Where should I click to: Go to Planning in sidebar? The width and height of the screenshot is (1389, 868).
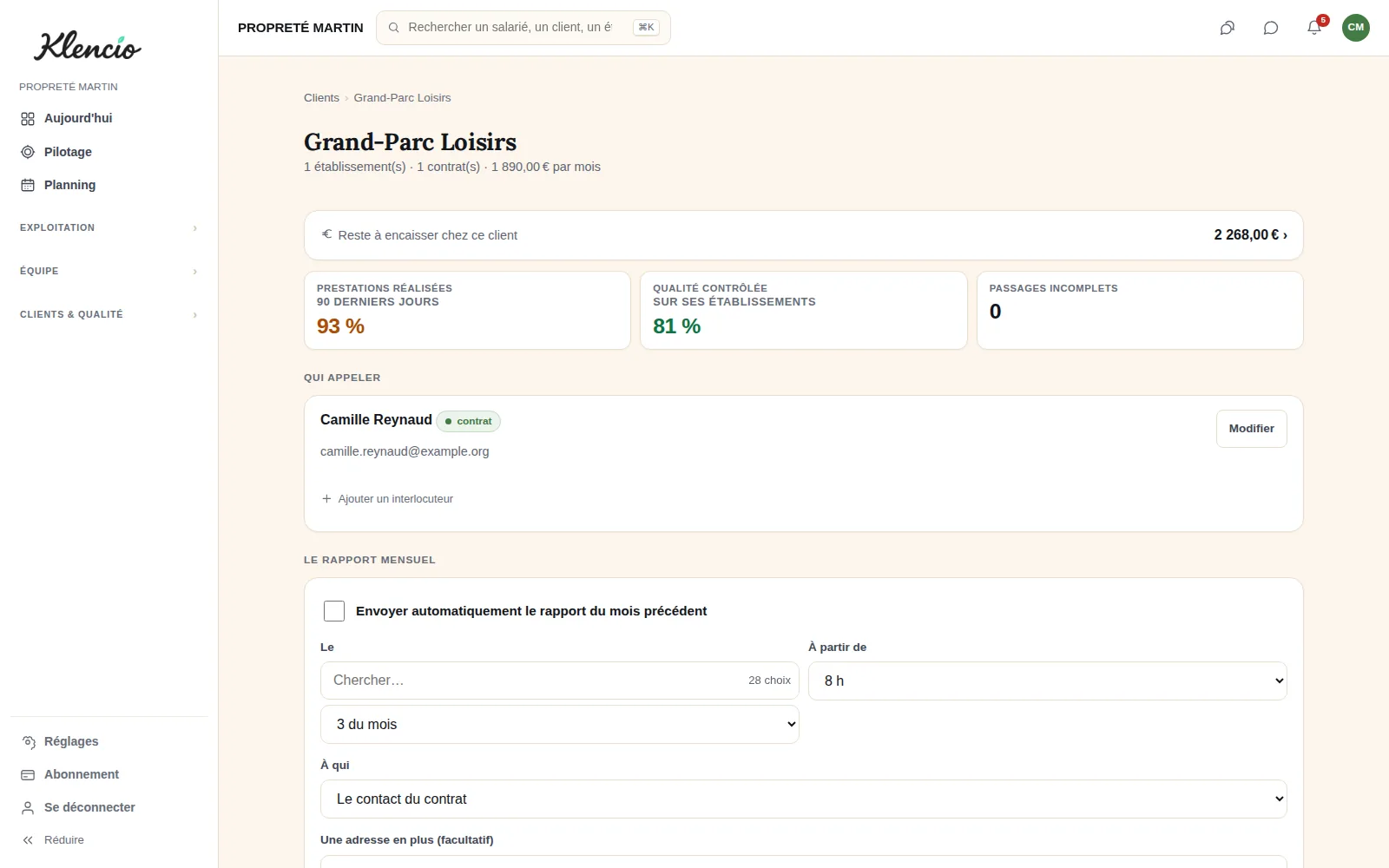pos(109,185)
